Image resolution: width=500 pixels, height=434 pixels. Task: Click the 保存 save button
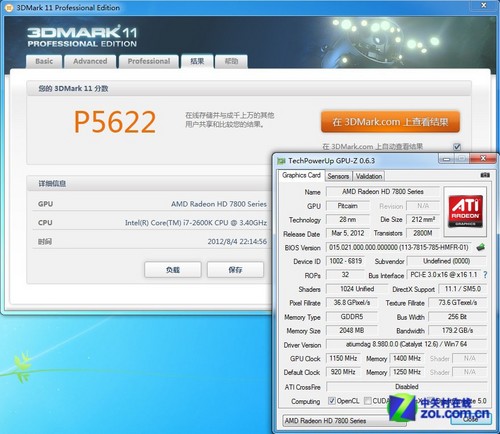[x=235, y=270]
